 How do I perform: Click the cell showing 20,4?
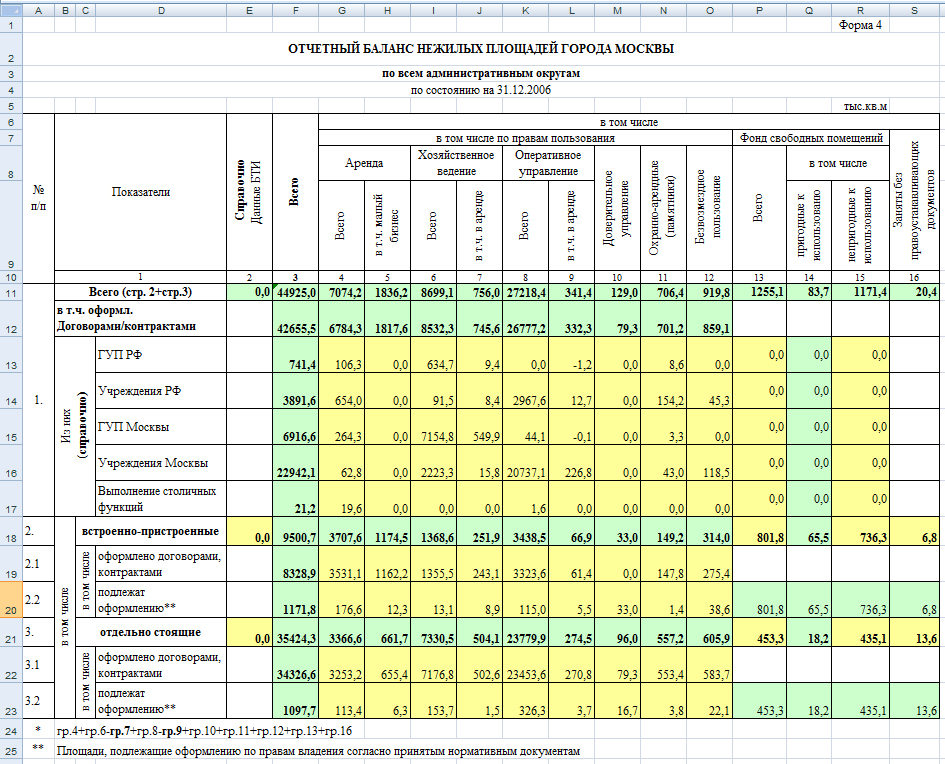coord(914,292)
